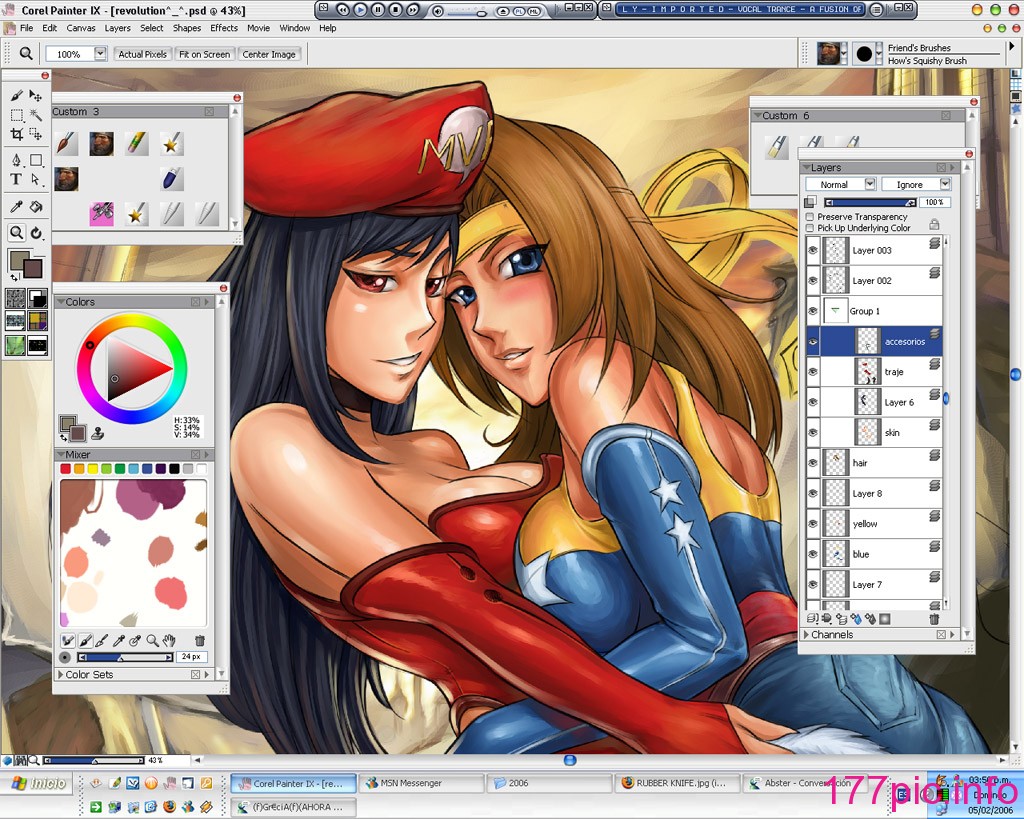Open the Weave selector in the toolbox
This screenshot has height=819, width=1024.
coord(38,321)
